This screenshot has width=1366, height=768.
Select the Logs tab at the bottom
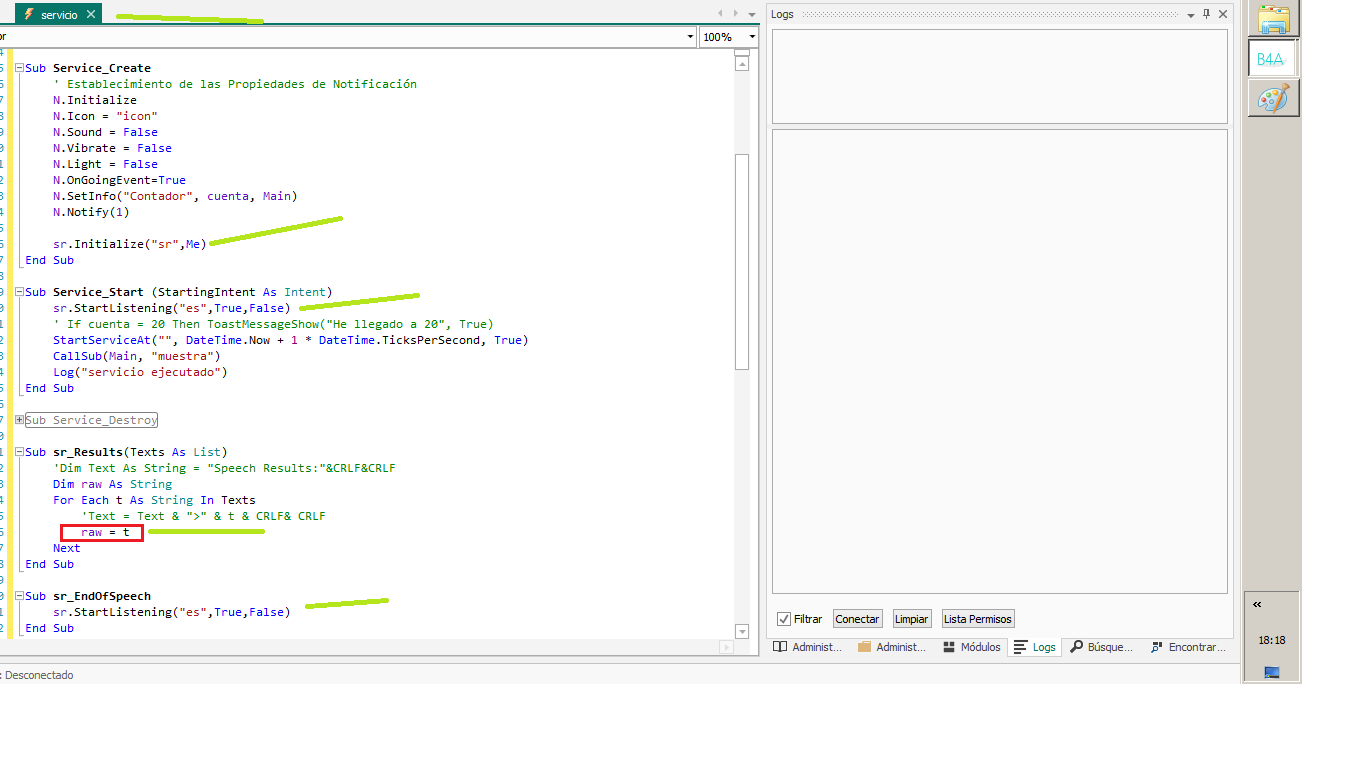(1035, 647)
